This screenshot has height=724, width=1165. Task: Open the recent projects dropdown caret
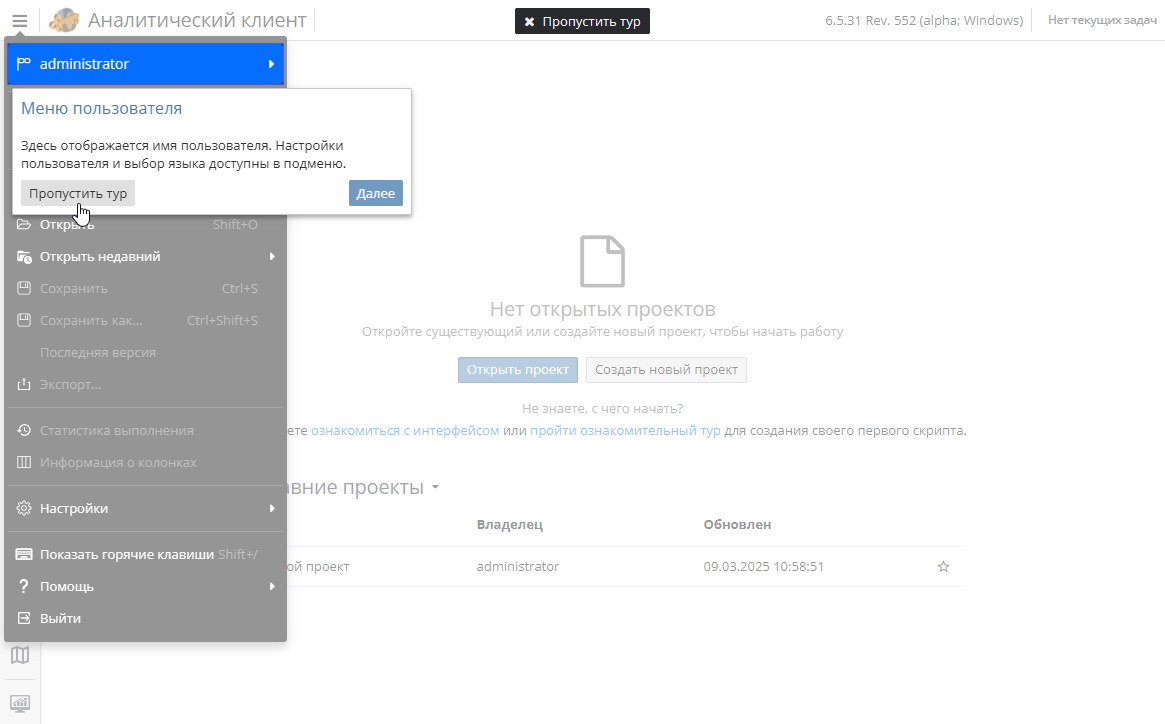point(435,488)
